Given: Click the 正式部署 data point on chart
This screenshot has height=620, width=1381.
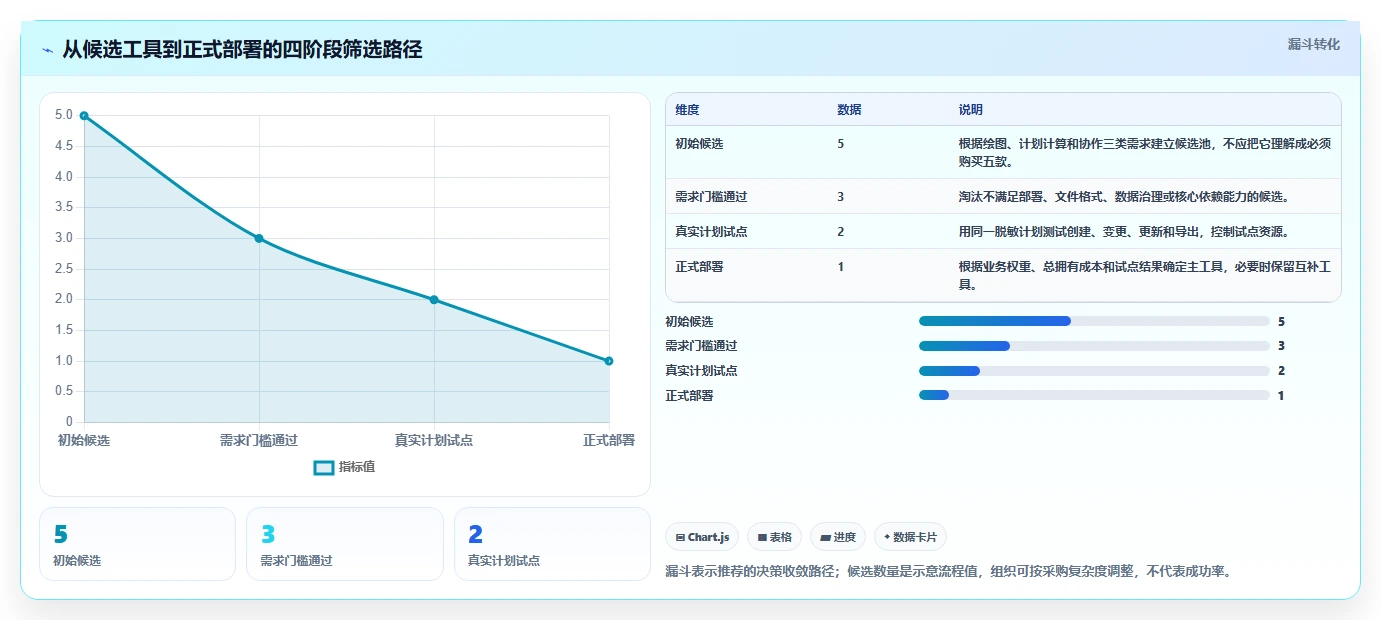Looking at the screenshot, I should tap(609, 361).
